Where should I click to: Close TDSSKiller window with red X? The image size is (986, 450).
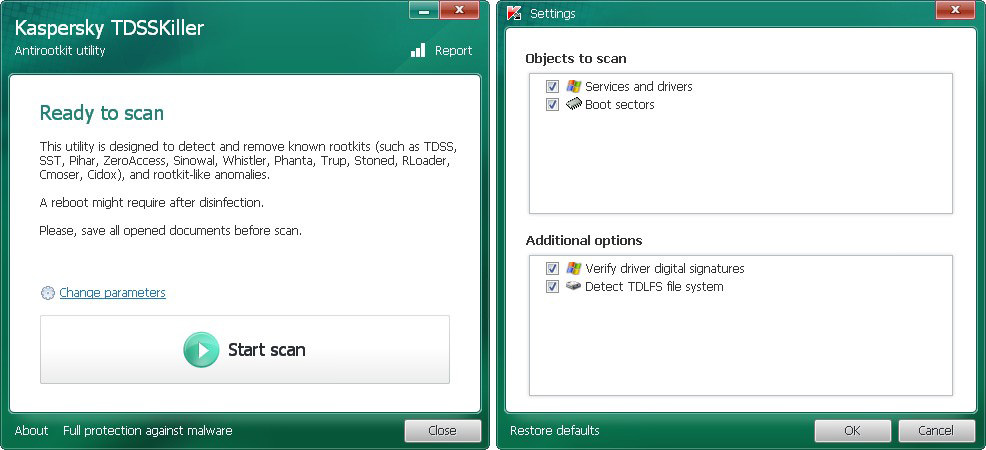[x=460, y=10]
